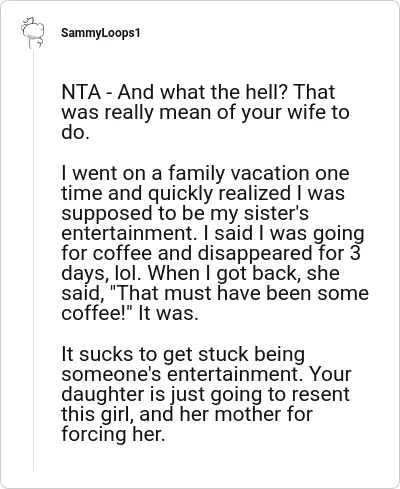Open the Reddit avatar of SammyLoops1
The image size is (400, 489).
point(33,33)
